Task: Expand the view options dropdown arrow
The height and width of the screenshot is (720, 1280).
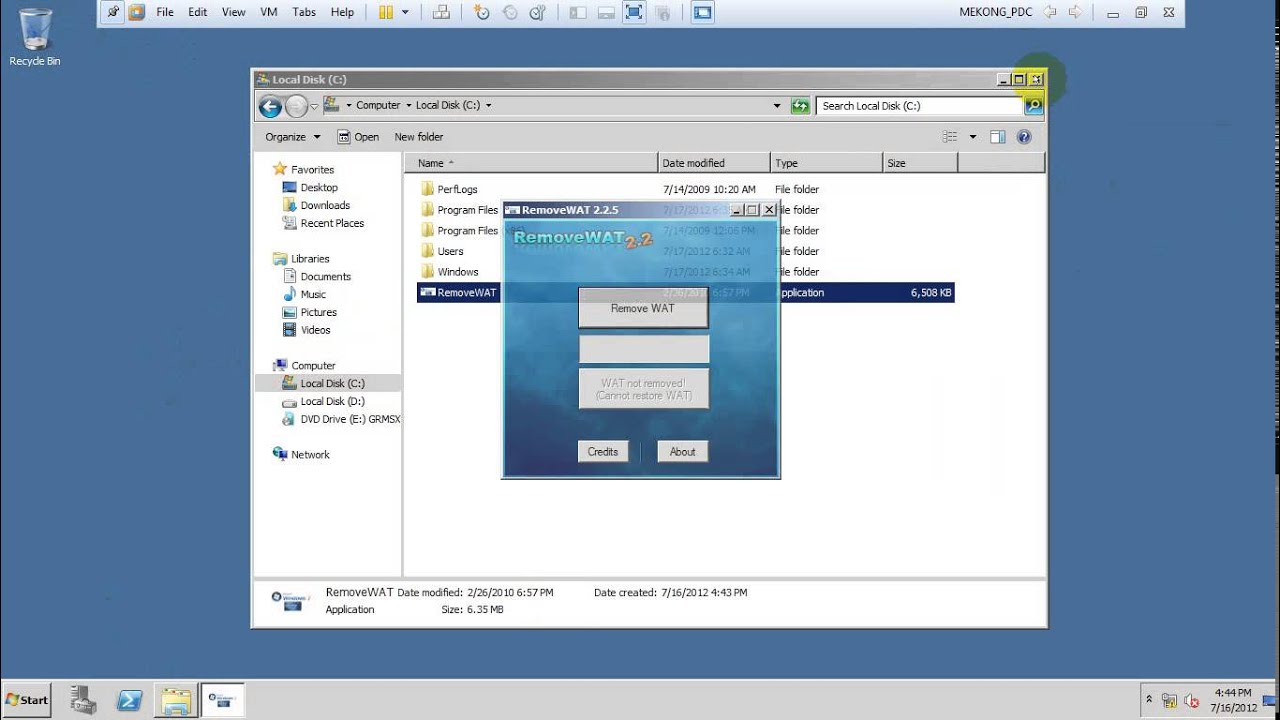Action: pyautogui.click(x=972, y=137)
